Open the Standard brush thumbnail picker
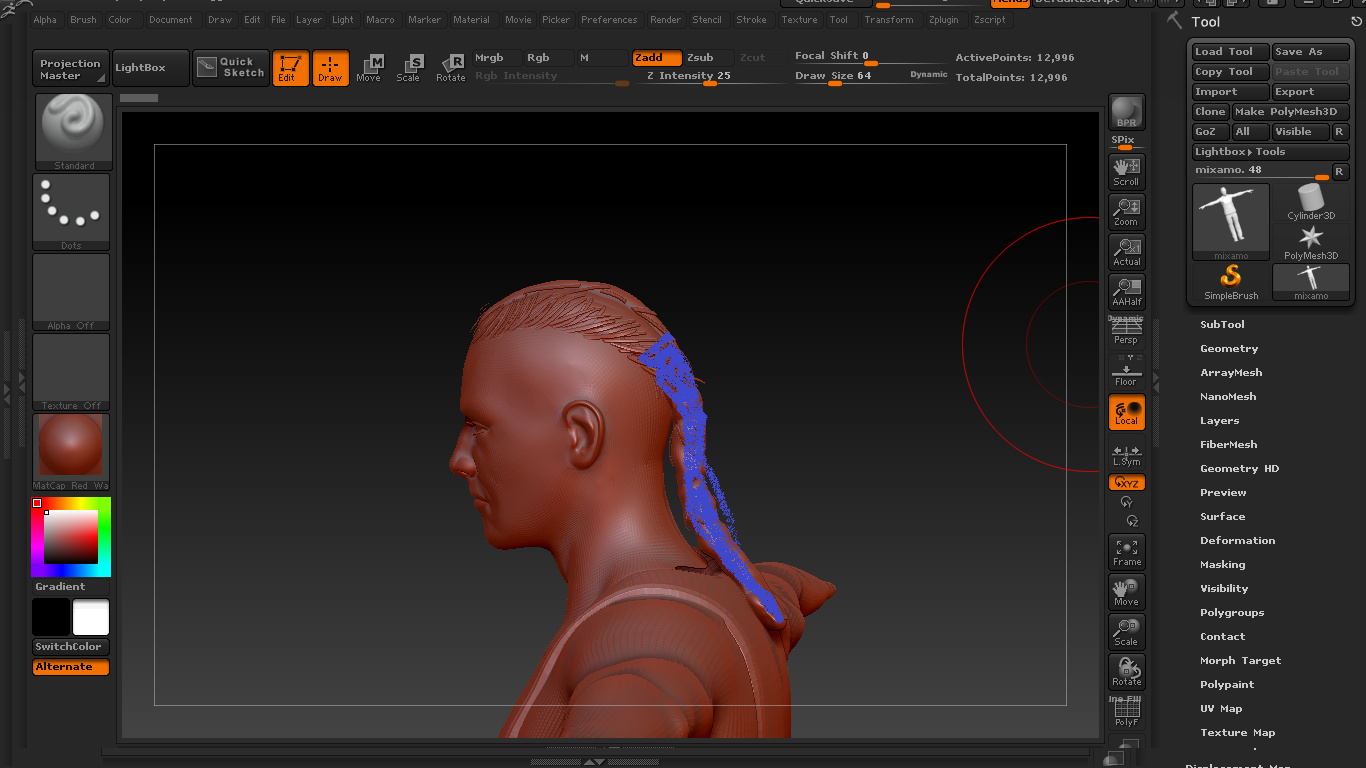 [x=73, y=131]
